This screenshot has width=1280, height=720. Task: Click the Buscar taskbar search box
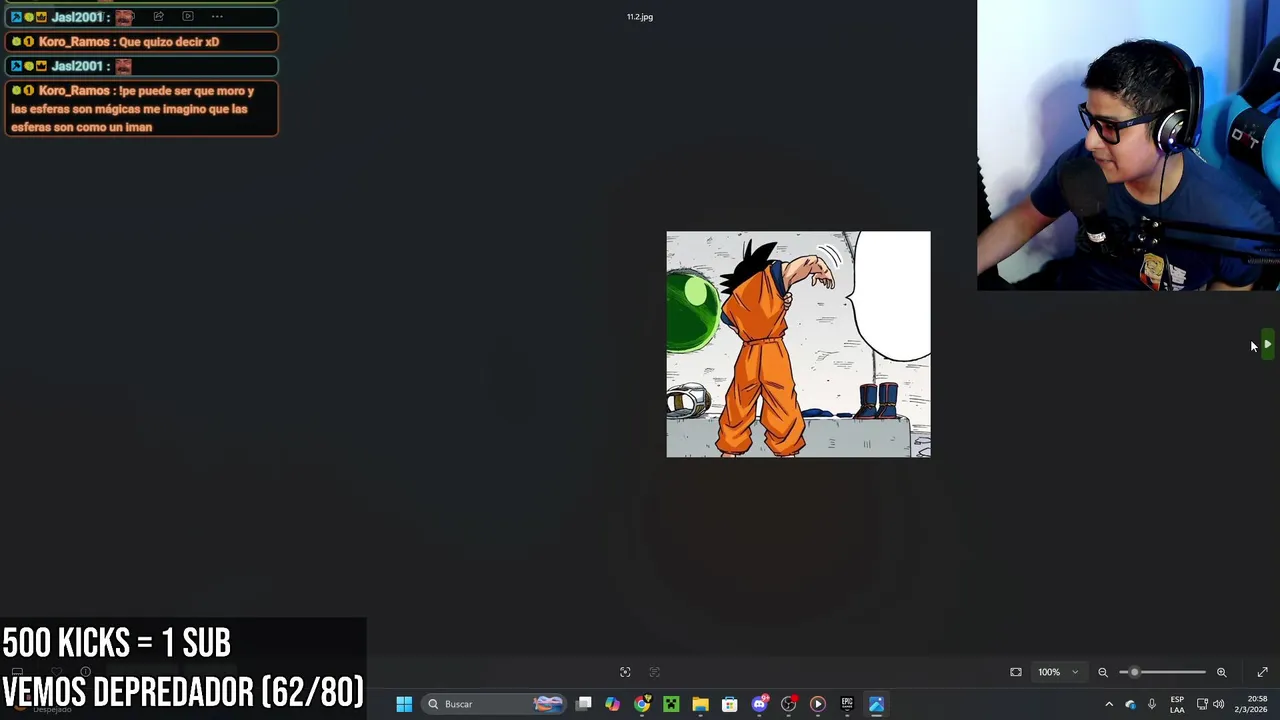pos(494,704)
